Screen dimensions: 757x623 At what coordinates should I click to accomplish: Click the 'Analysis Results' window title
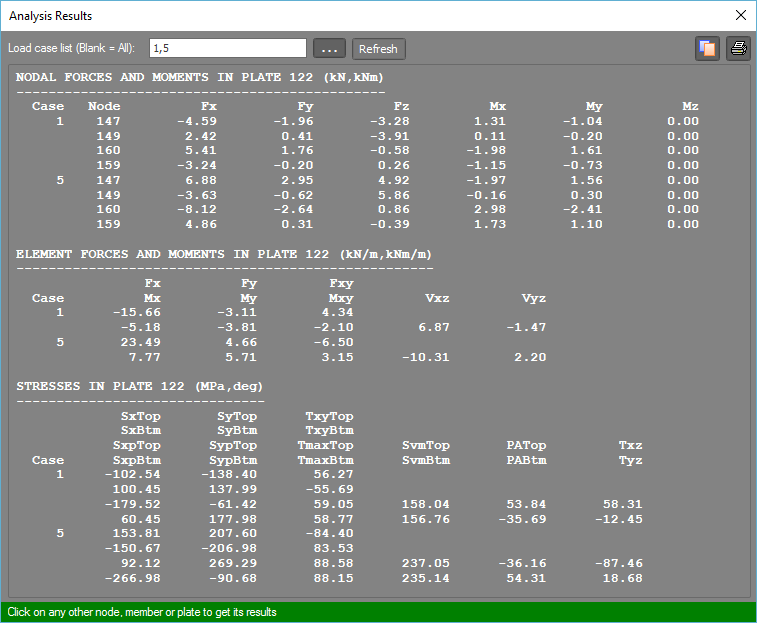51,16
